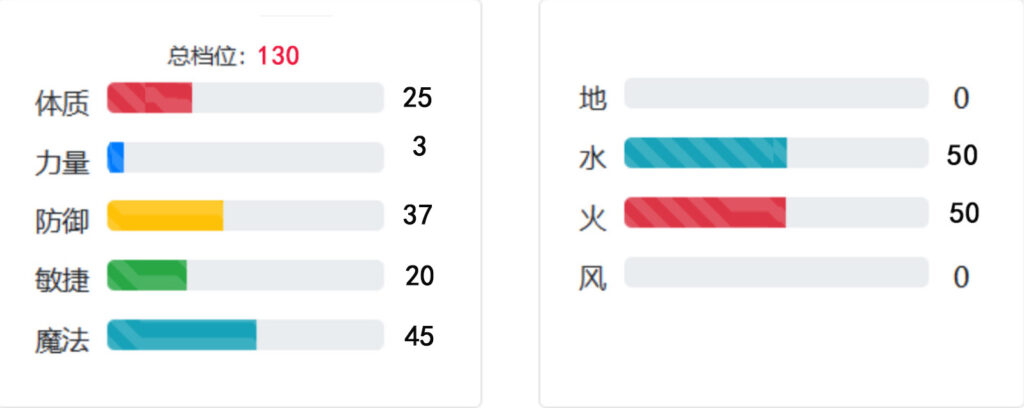
Task: Click the 水 element label
Action: pos(593,159)
